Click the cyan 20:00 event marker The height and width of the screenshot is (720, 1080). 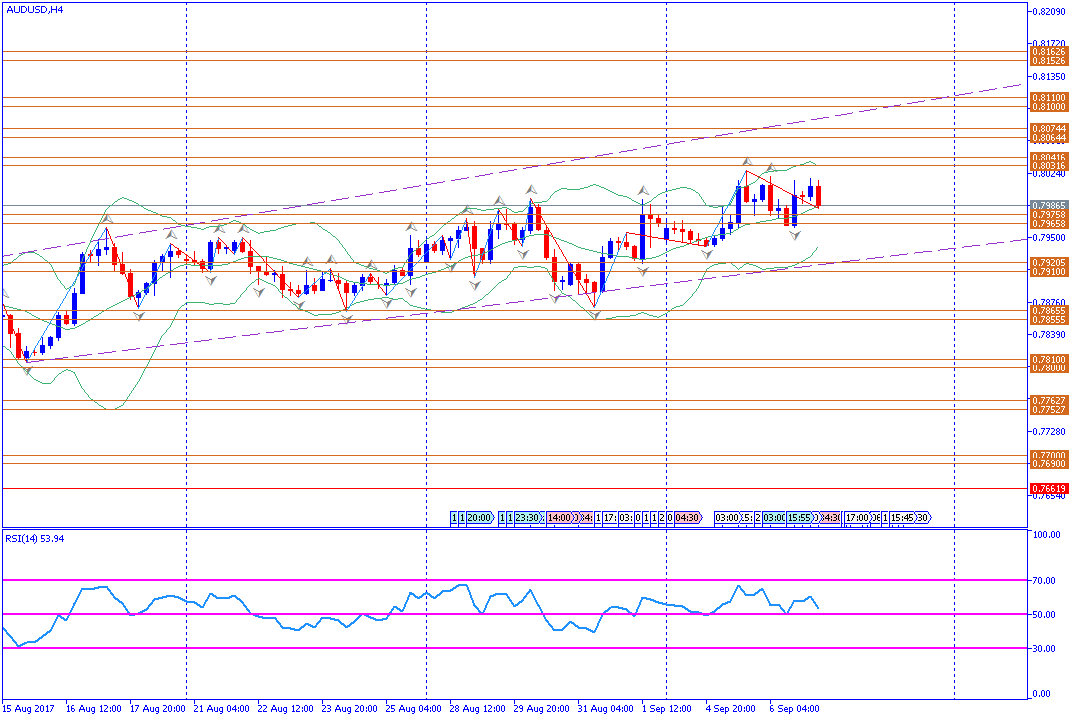click(x=479, y=518)
